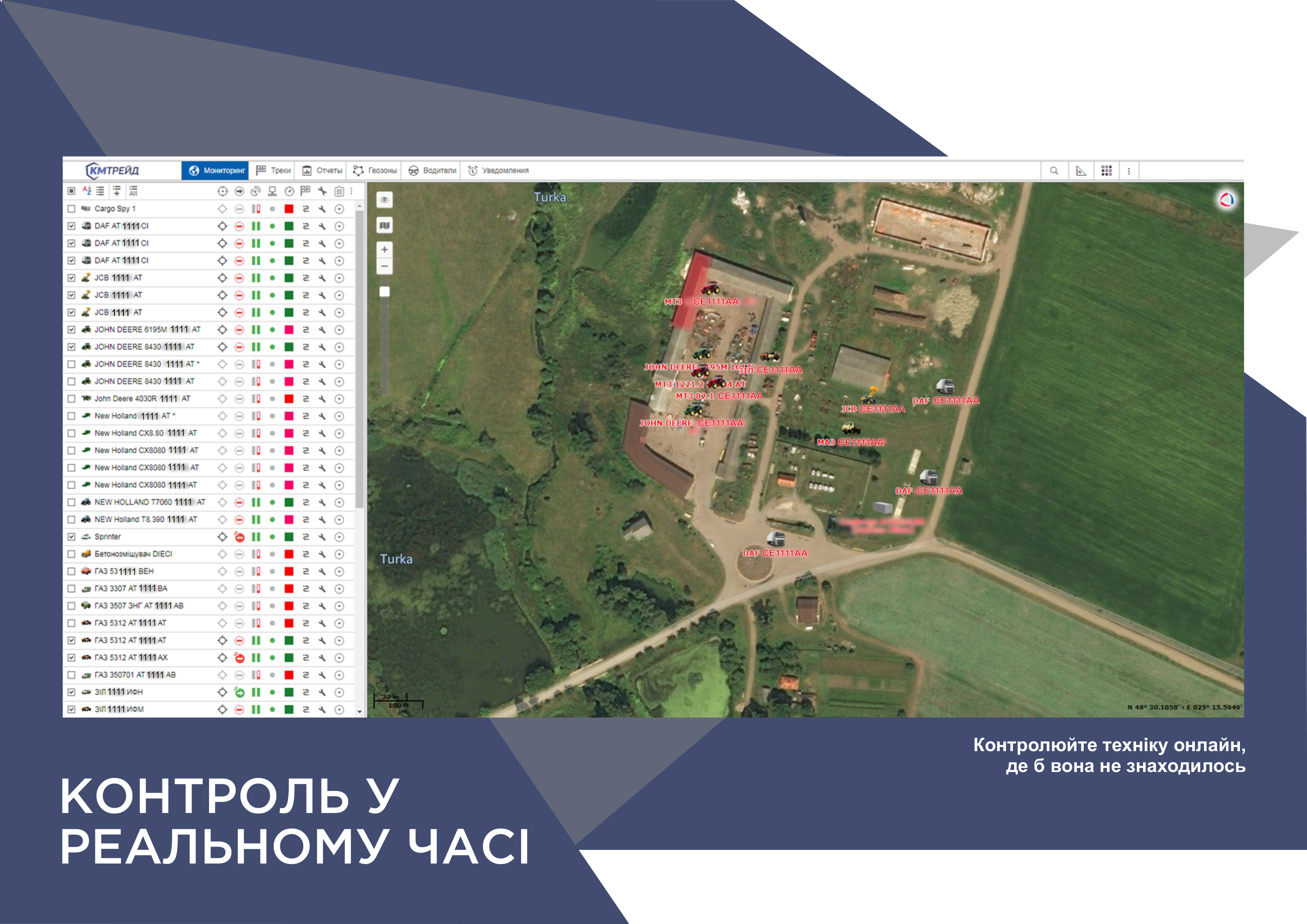Click the arrow-in-circle column header icon
This screenshot has width=1307, height=924.
[240, 191]
